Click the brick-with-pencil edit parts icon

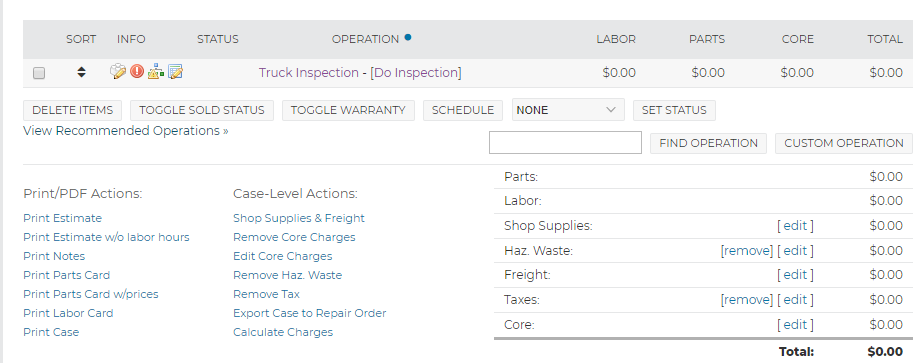pyautogui.click(x=118, y=72)
